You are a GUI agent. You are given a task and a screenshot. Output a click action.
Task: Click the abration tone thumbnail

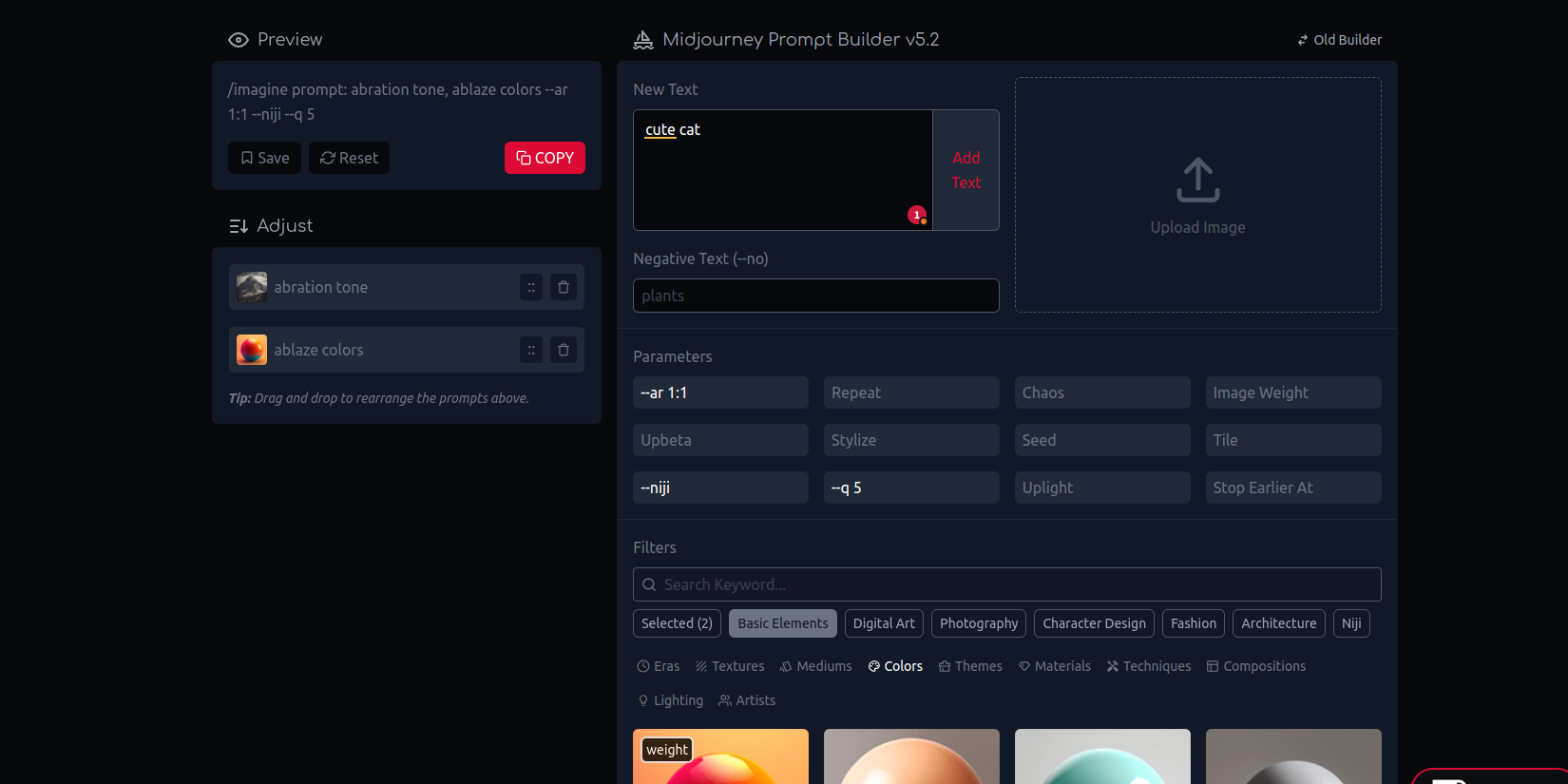click(252, 287)
